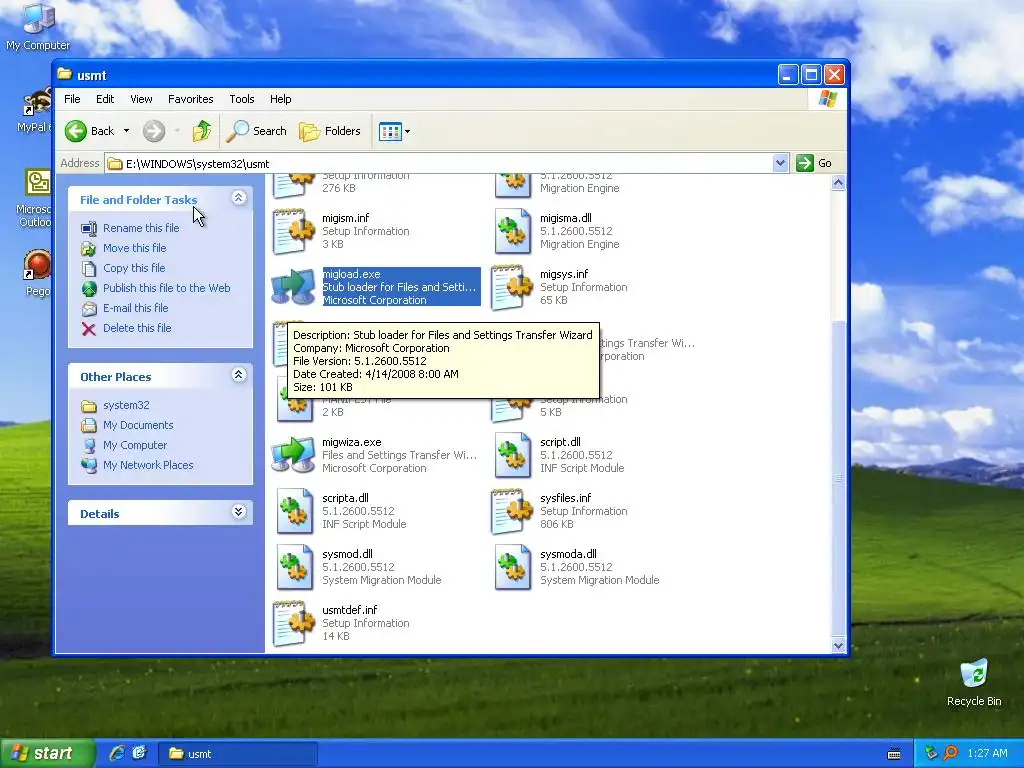
Task: Click the Up folder toolbar icon
Action: [x=202, y=131]
